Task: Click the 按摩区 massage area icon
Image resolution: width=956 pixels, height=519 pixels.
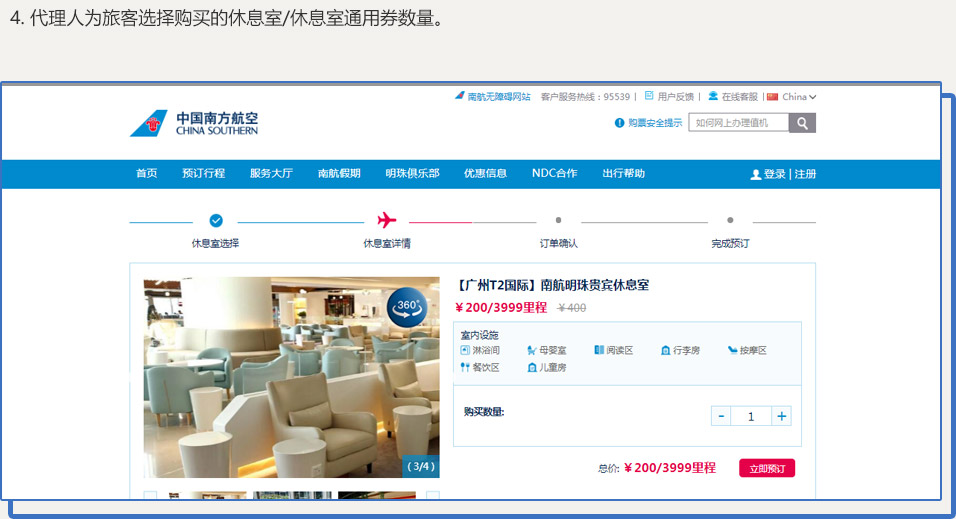Action: pos(732,351)
